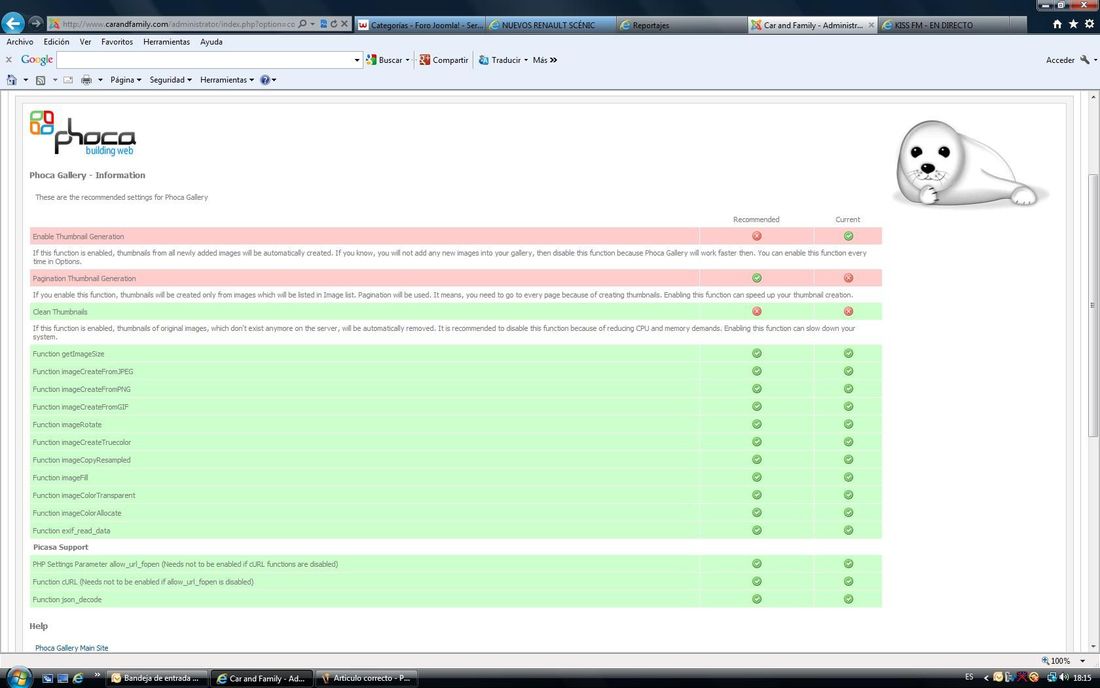This screenshot has width=1100, height=688.
Task: Go back with the blue arrow button
Action: tap(13, 23)
